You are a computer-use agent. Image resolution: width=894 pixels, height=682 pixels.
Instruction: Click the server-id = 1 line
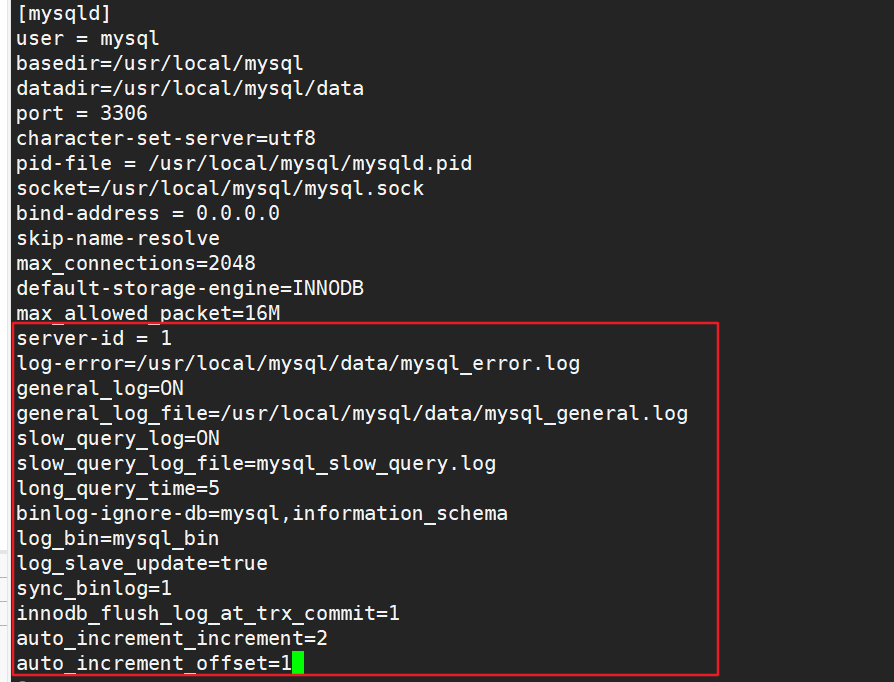[94, 339]
